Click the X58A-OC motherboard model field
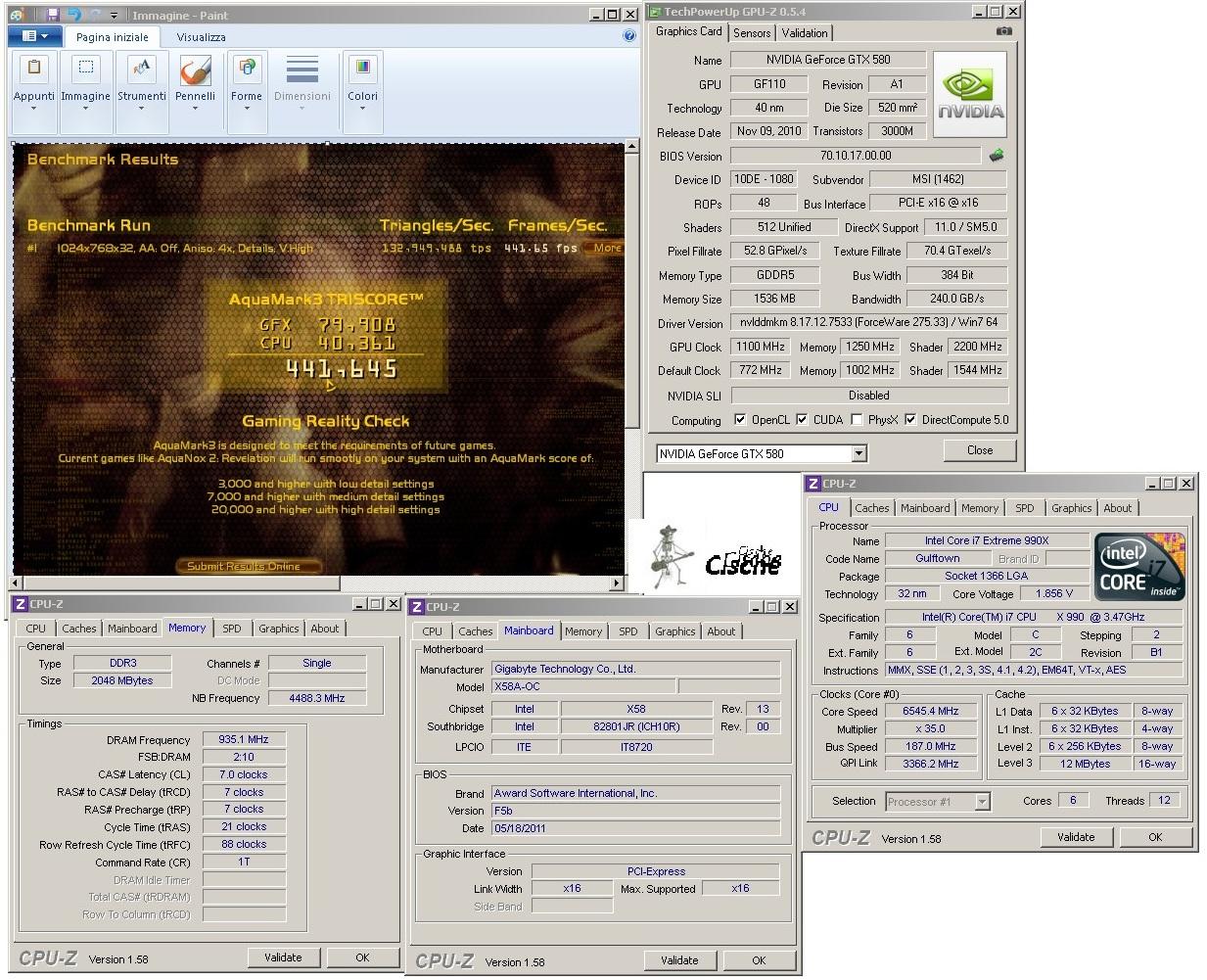 click(x=582, y=686)
